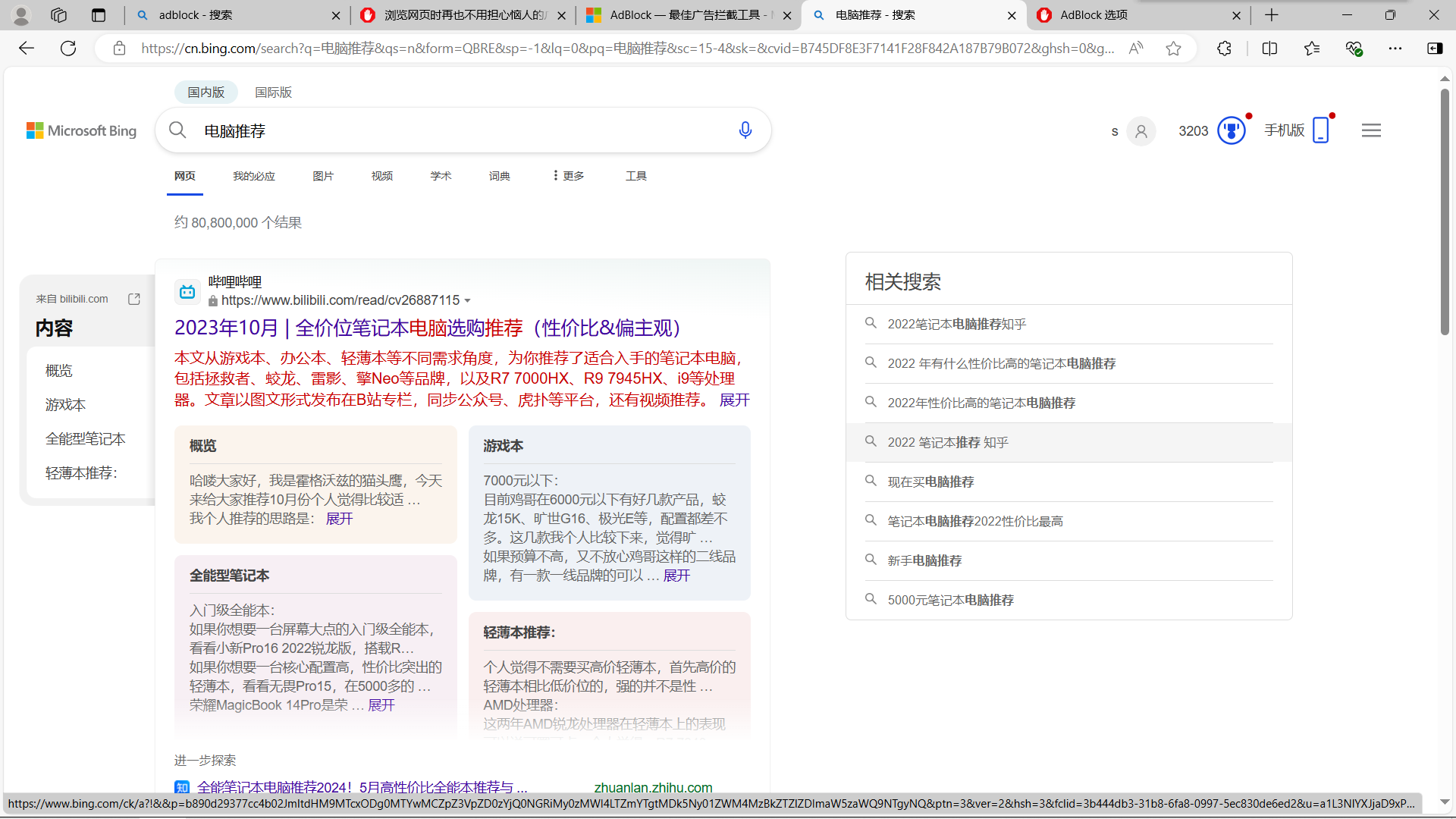This screenshot has height=819, width=1456.
Task: Open the vertical tab actions menu icon
Action: click(99, 15)
